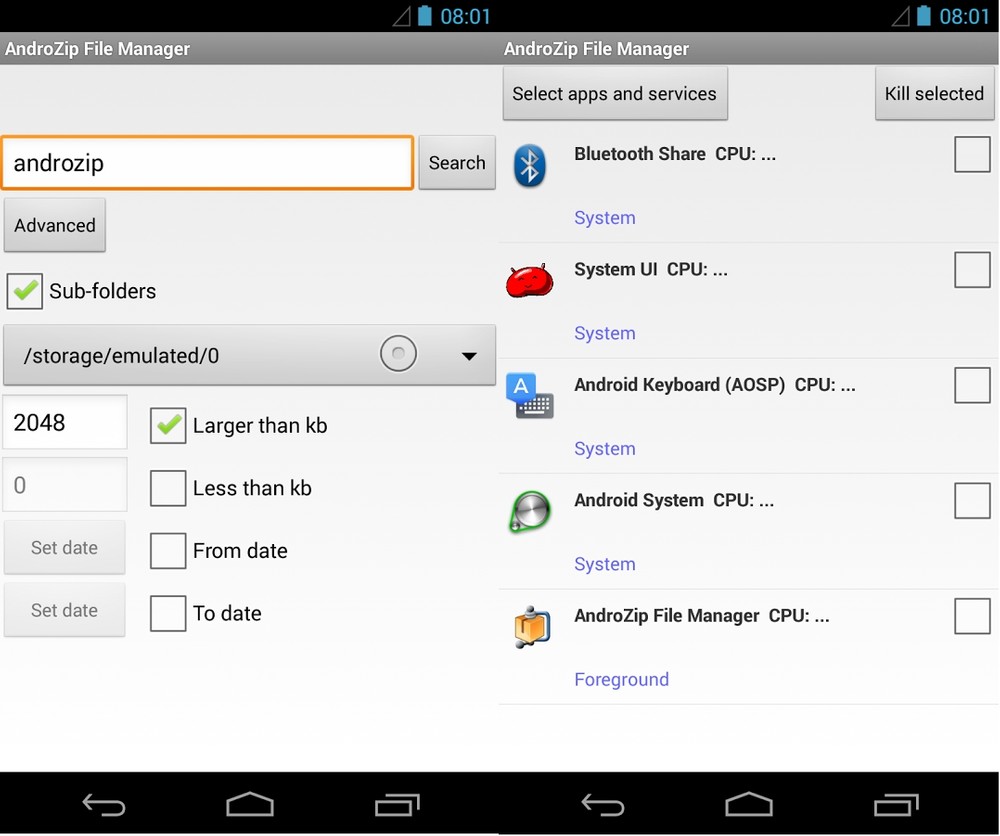Image resolution: width=1000 pixels, height=836 pixels.
Task: Select the Android Keyboard (AOSP) checkbox
Action: (x=972, y=385)
